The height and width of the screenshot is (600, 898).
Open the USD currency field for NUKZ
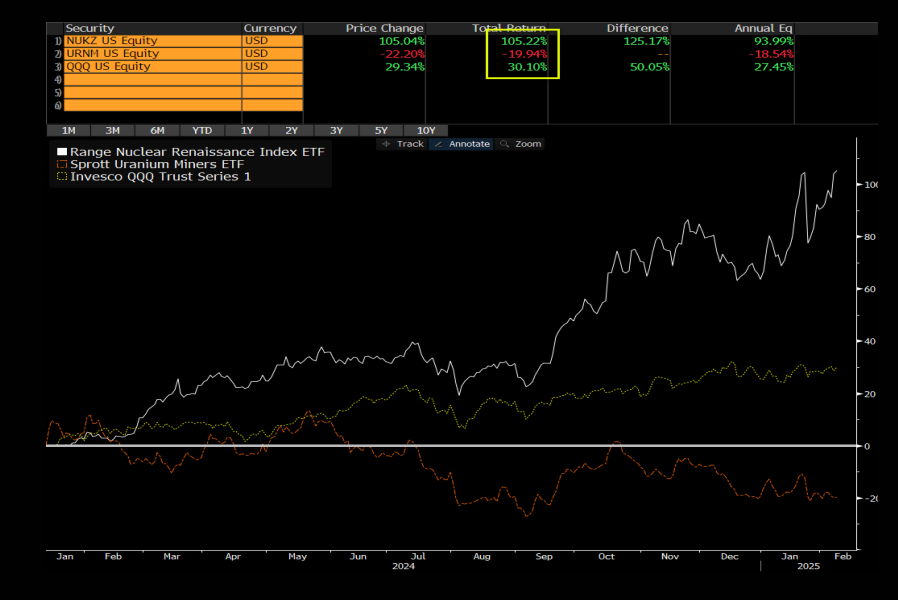tap(271, 41)
